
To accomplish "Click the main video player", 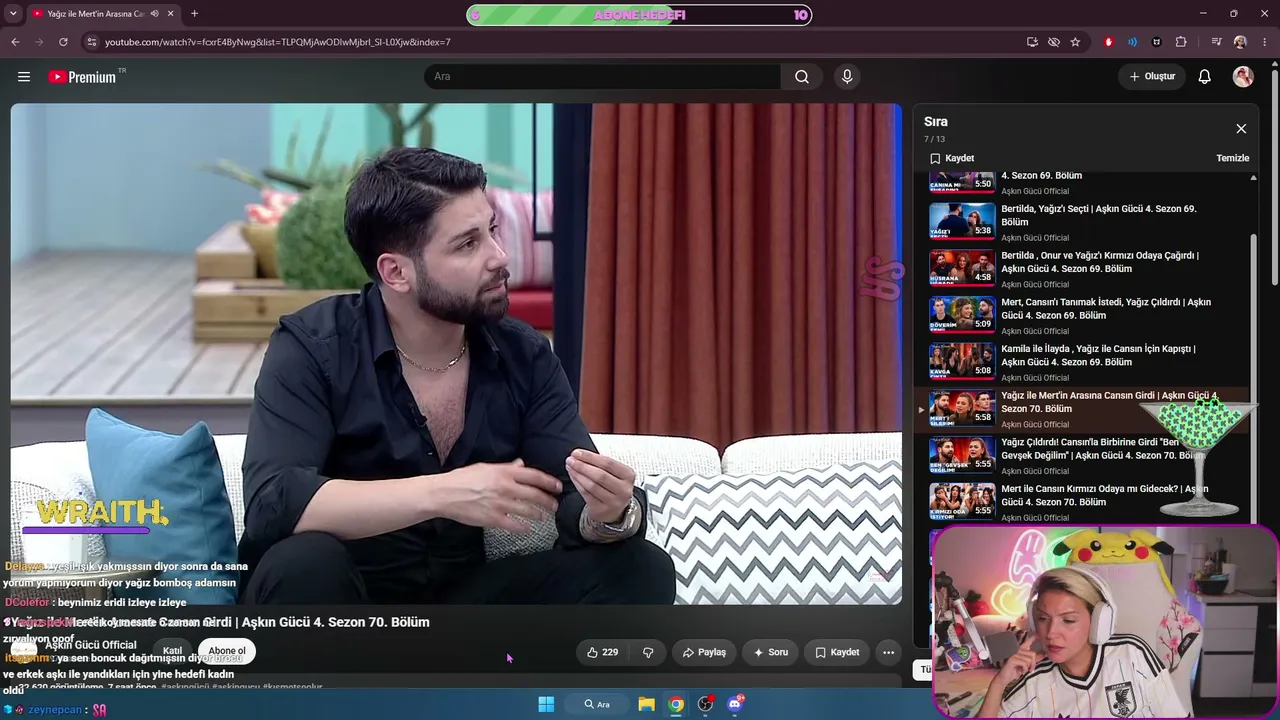I will (x=456, y=354).
